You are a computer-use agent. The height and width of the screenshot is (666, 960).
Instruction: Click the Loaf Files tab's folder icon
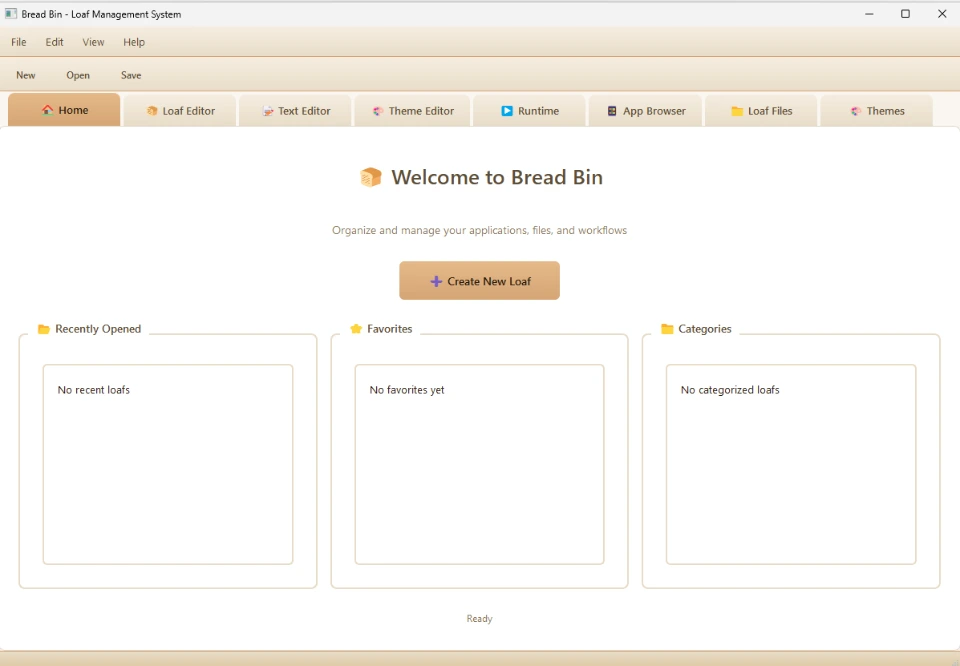click(737, 111)
